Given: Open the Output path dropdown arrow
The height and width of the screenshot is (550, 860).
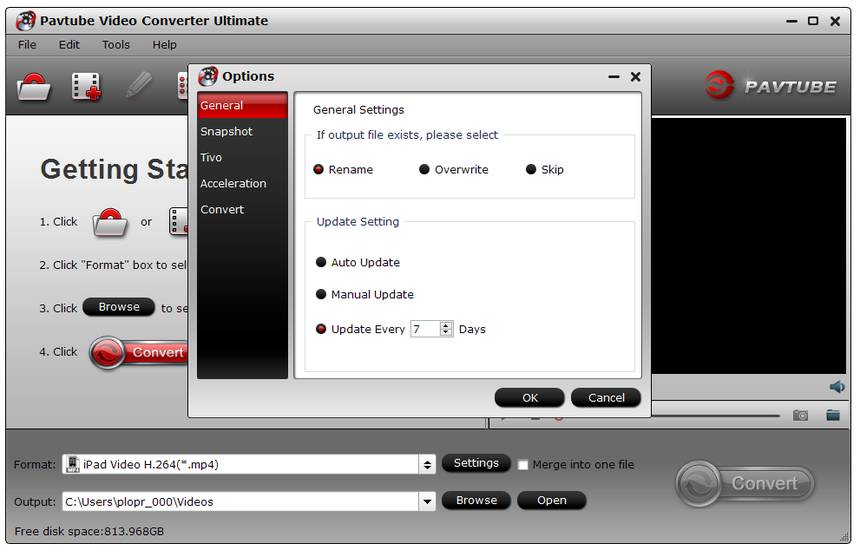Looking at the screenshot, I should 427,501.
